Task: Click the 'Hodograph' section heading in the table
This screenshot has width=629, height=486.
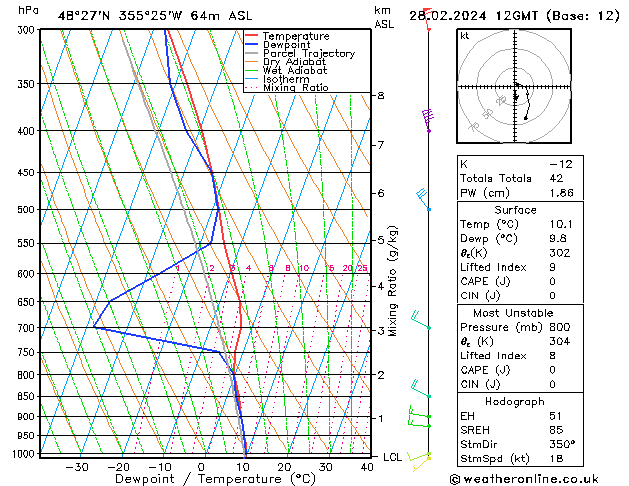Action: (x=515, y=401)
